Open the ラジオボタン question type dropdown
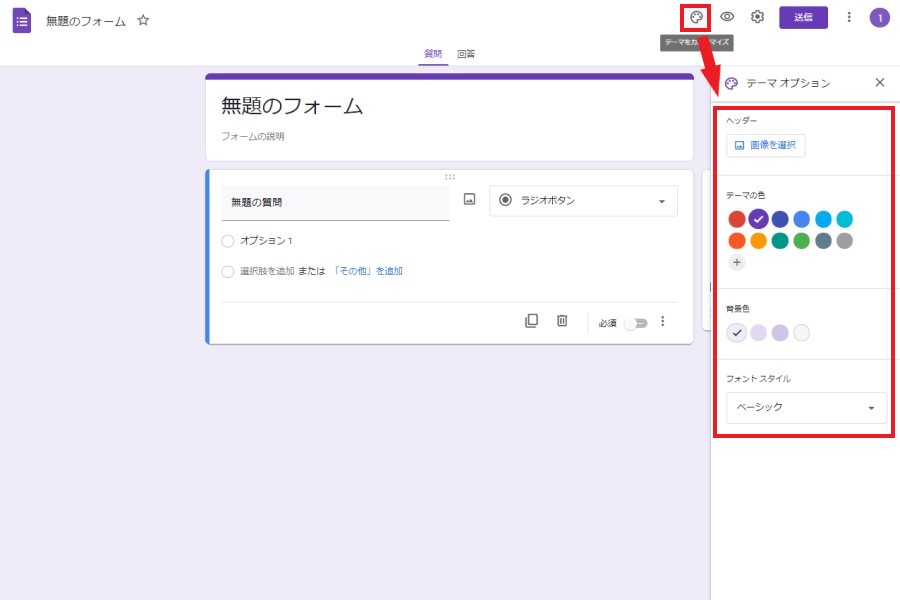 pyautogui.click(x=583, y=200)
